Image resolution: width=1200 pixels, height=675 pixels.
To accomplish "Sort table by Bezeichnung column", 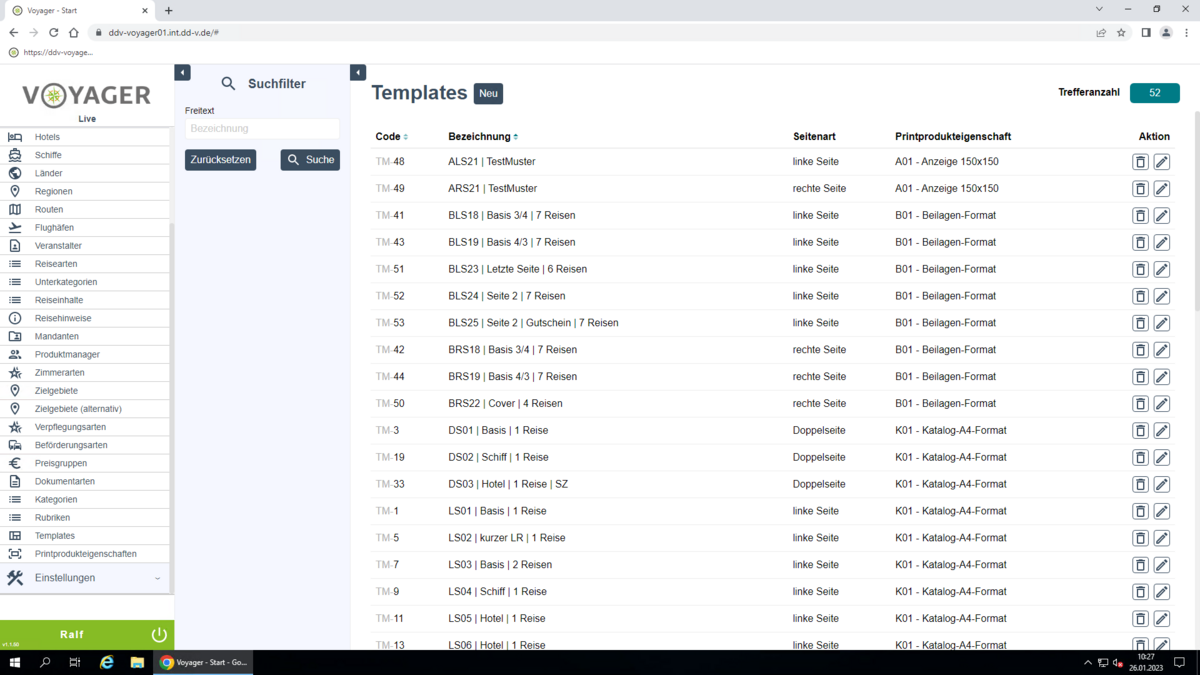I will pyautogui.click(x=483, y=136).
